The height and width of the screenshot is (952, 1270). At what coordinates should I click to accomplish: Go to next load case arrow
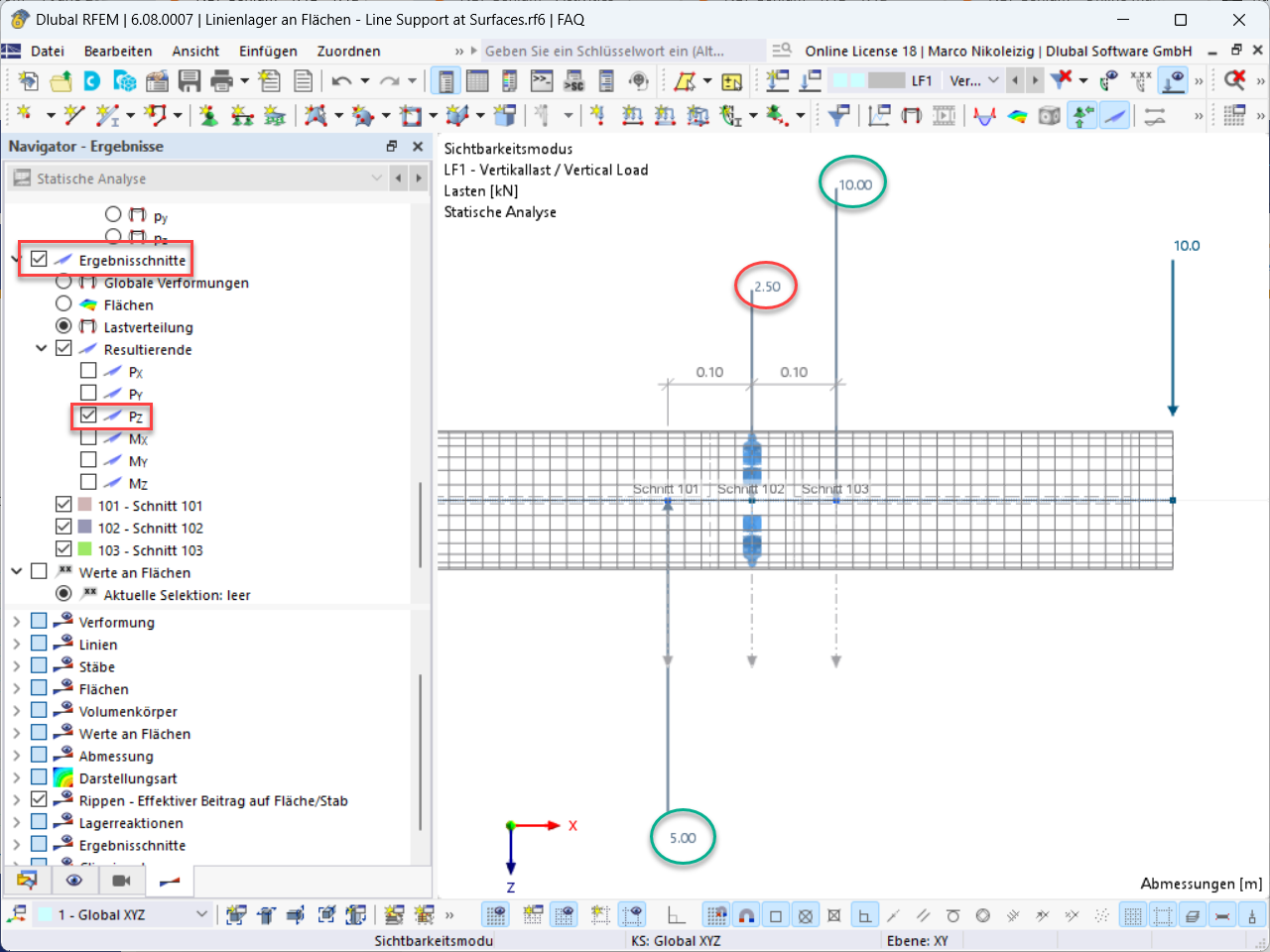[x=1035, y=80]
